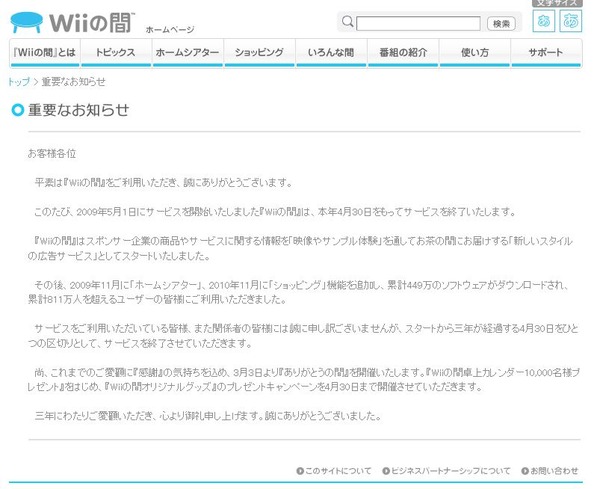
Task: Click the magnifying glass search icon
Action: click(x=347, y=21)
